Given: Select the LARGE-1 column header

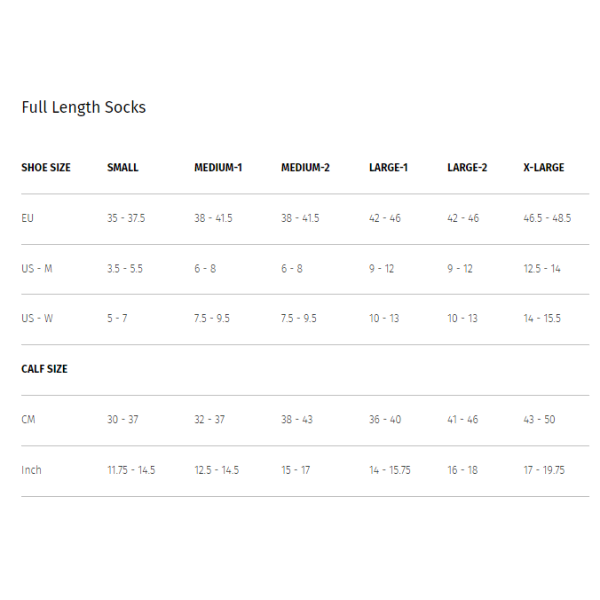Looking at the screenshot, I should pos(388,168).
